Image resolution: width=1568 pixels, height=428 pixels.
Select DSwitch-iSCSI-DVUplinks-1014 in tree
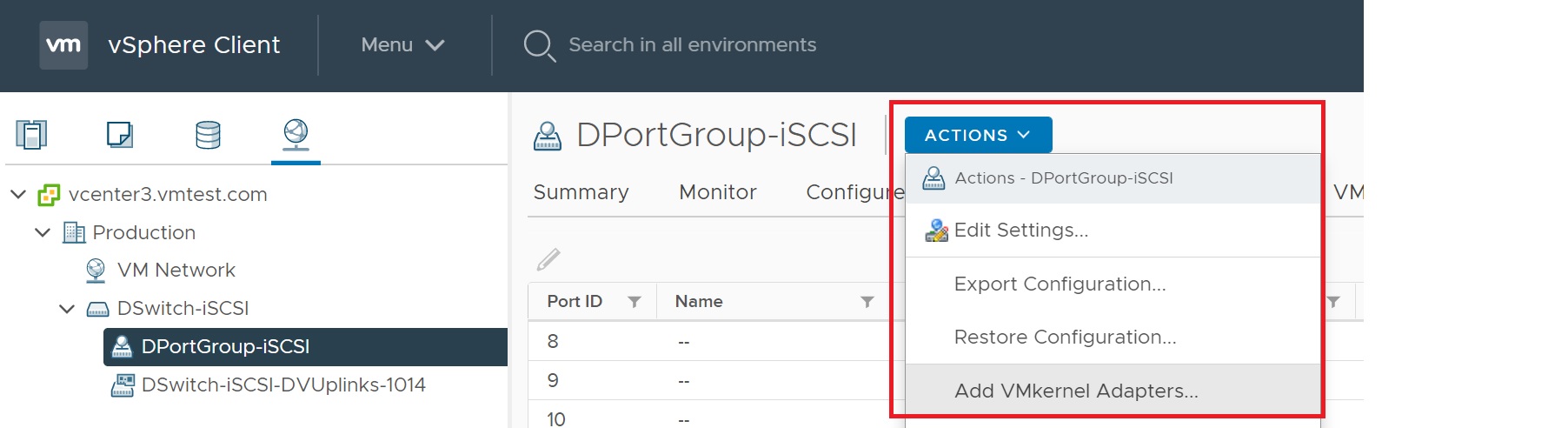(x=282, y=385)
